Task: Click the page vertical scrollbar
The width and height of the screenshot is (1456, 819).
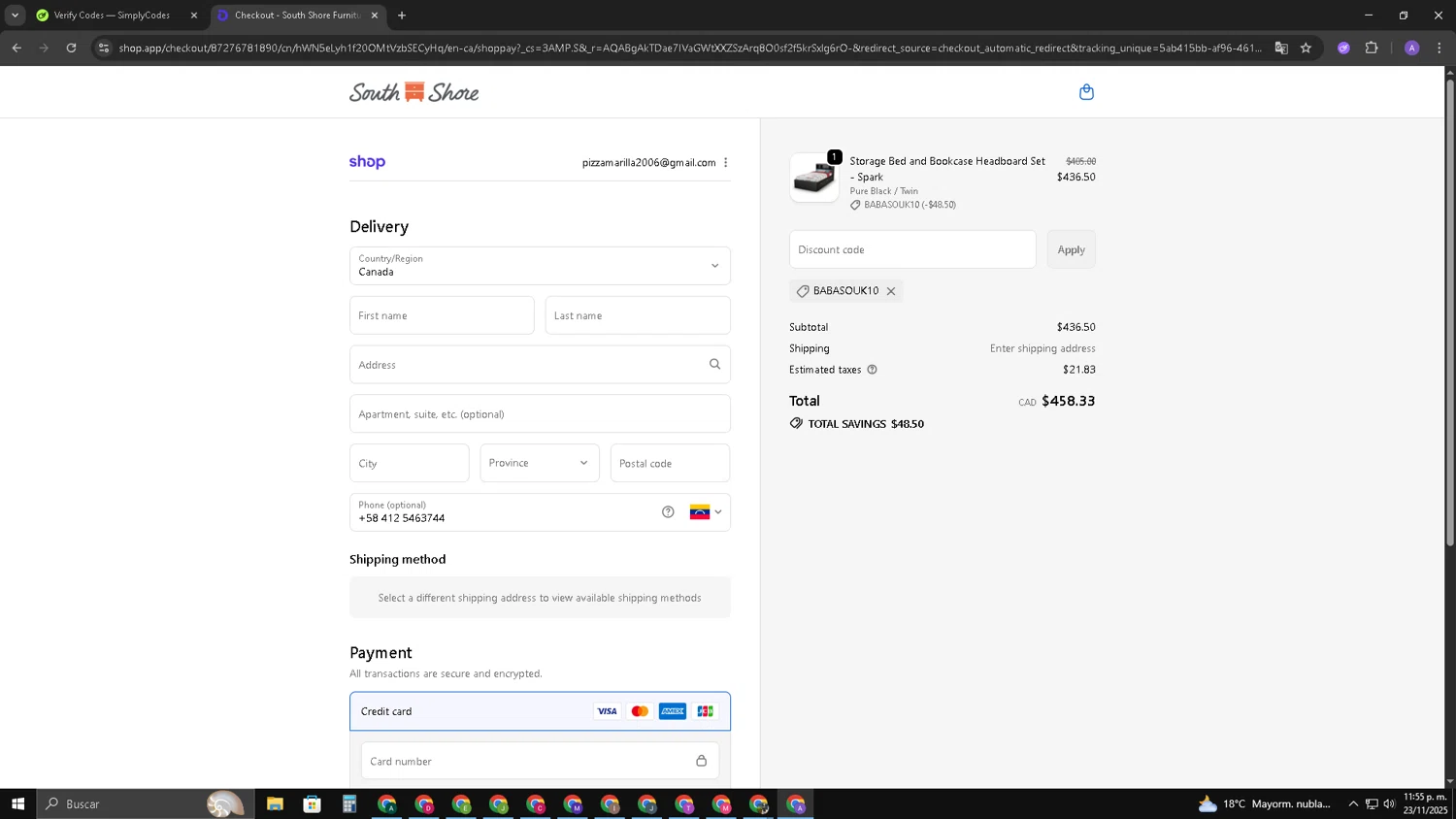Action: click(1450, 311)
